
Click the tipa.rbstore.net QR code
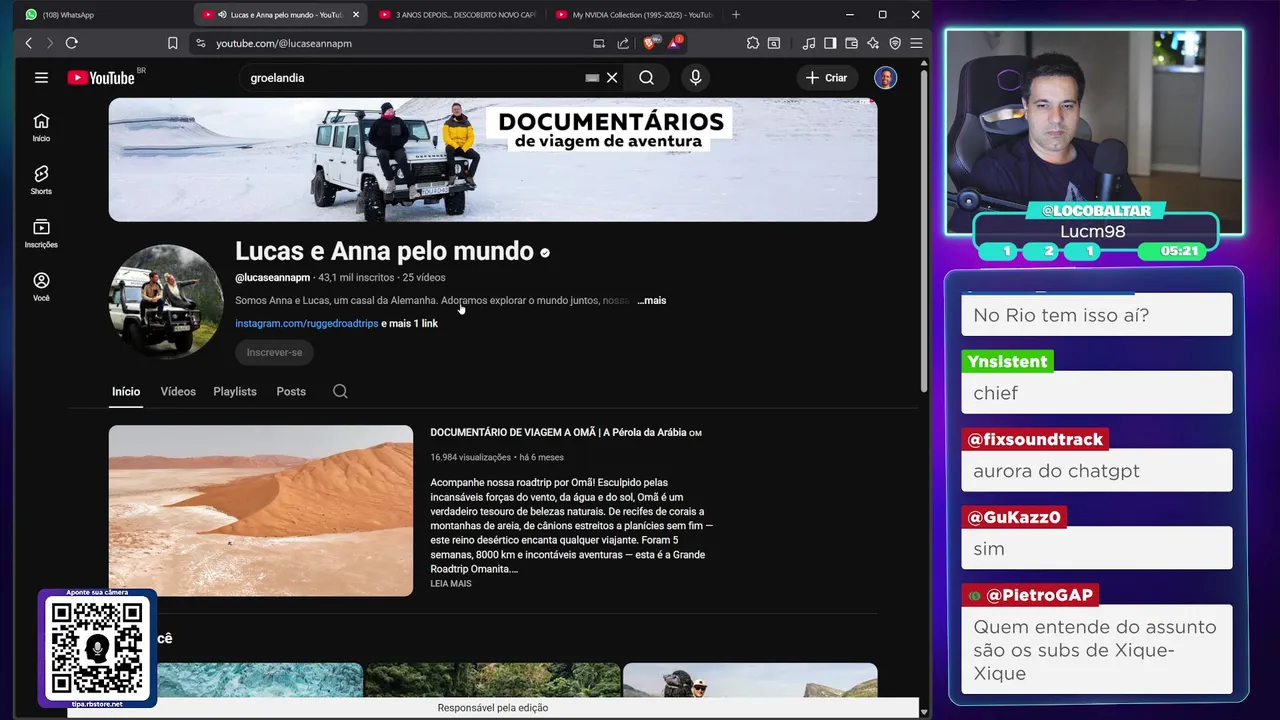coord(97,648)
